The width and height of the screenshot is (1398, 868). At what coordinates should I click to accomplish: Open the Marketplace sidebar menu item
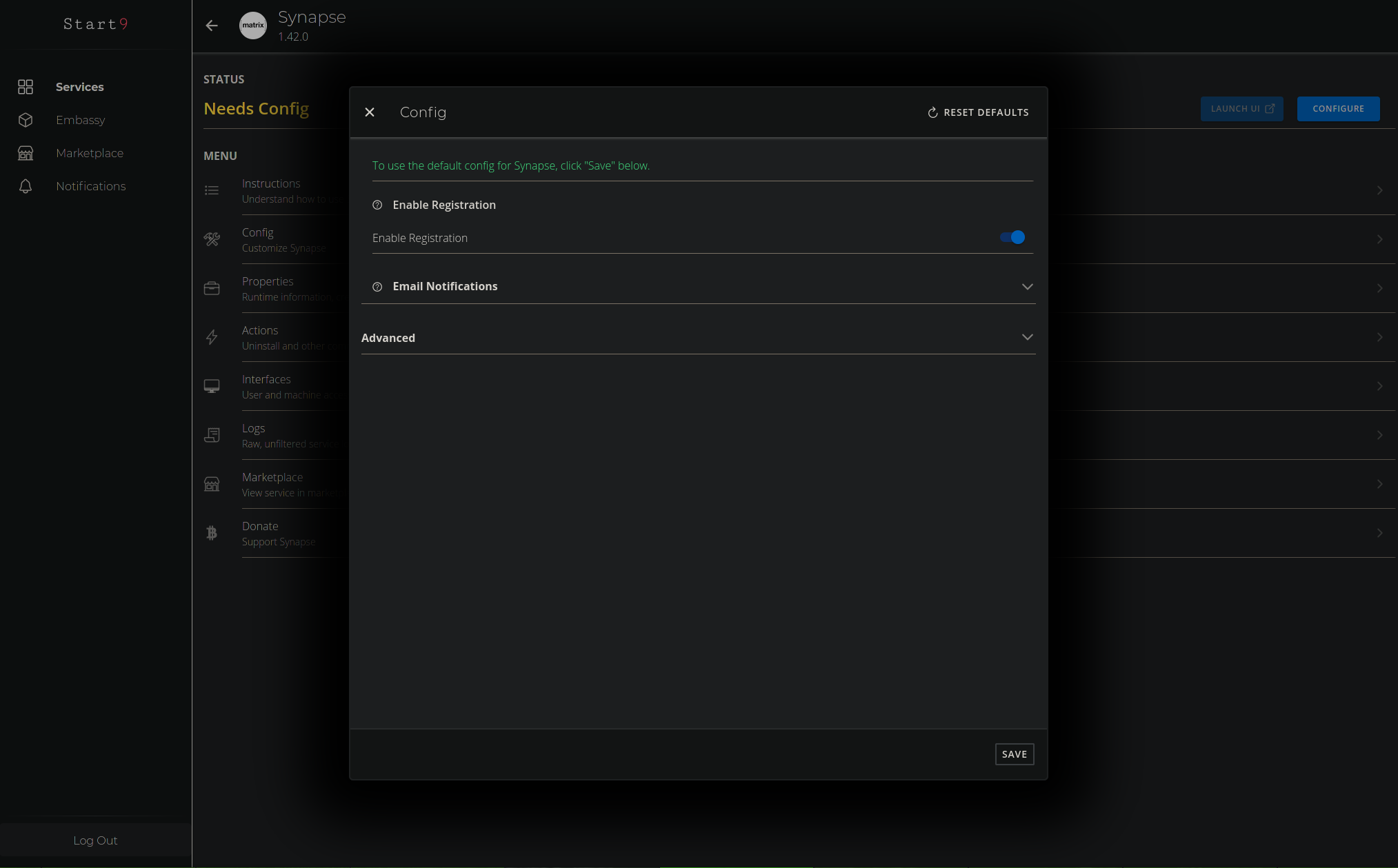(x=90, y=153)
